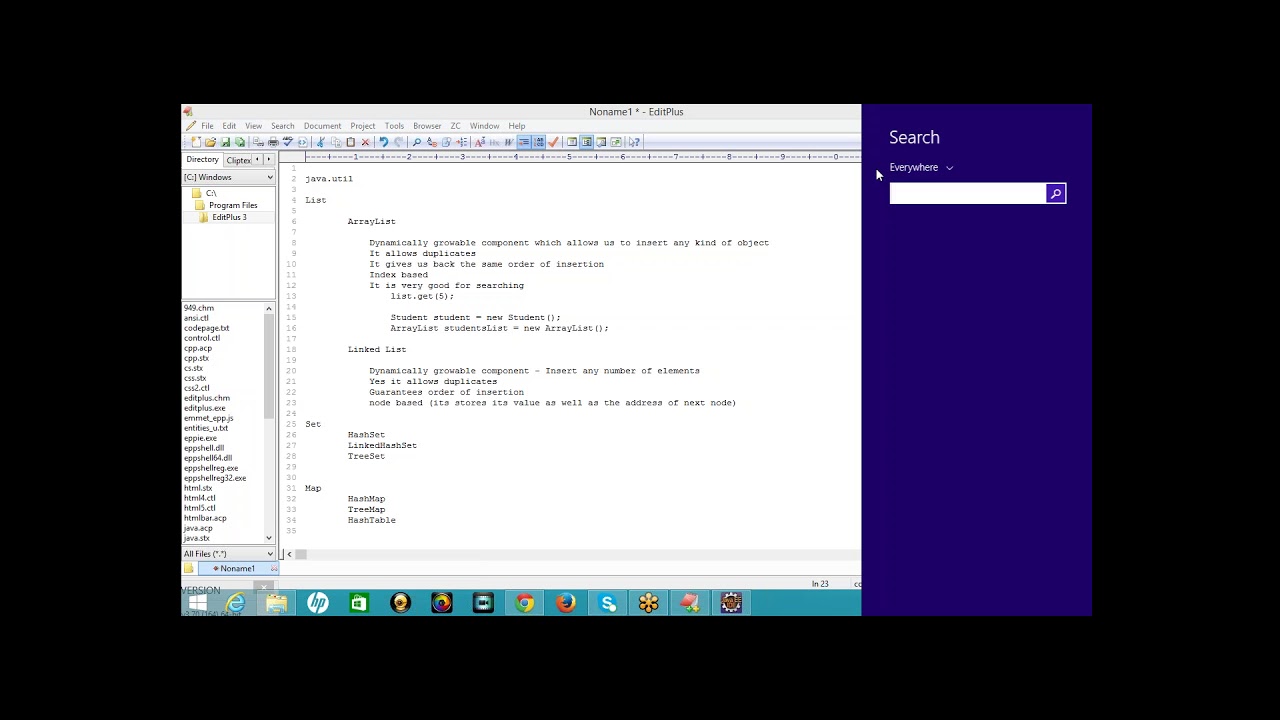This screenshot has width=1280, height=720.
Task: Open the Tools menu
Action: click(394, 126)
